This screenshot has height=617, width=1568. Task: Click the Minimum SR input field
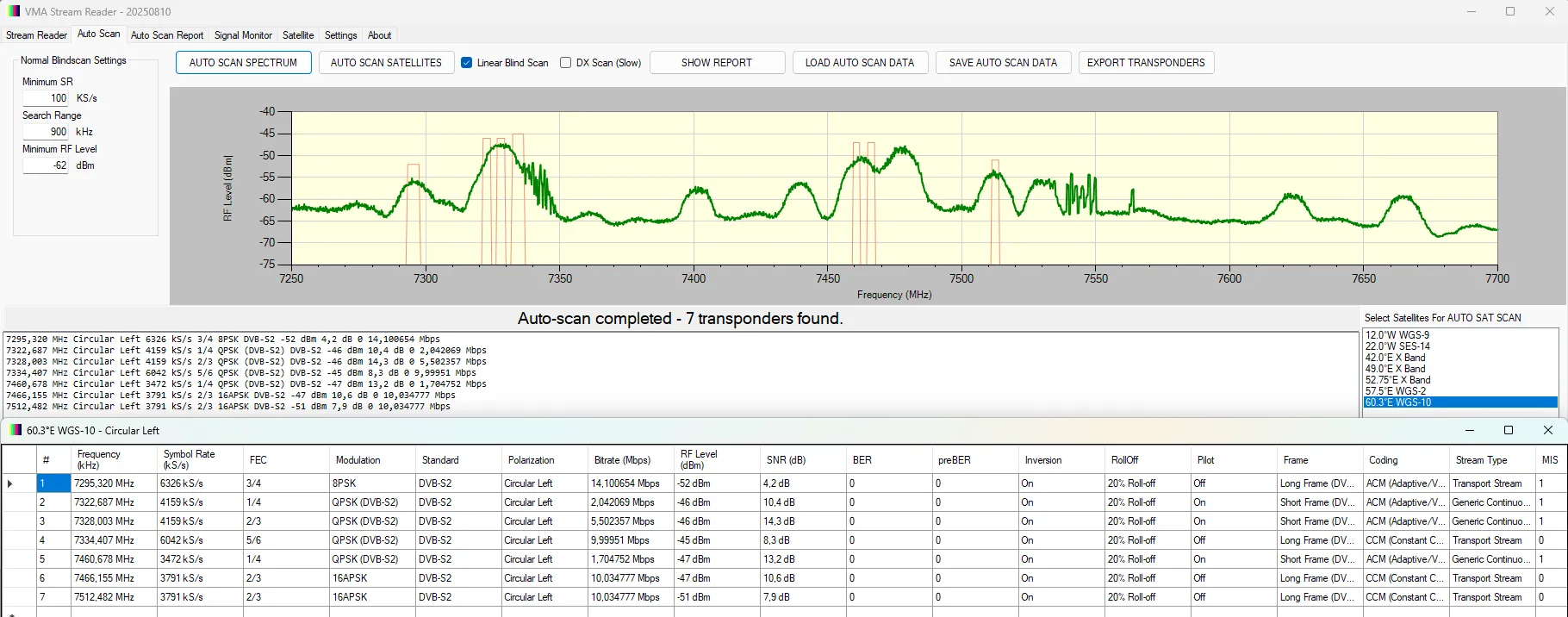(47, 98)
